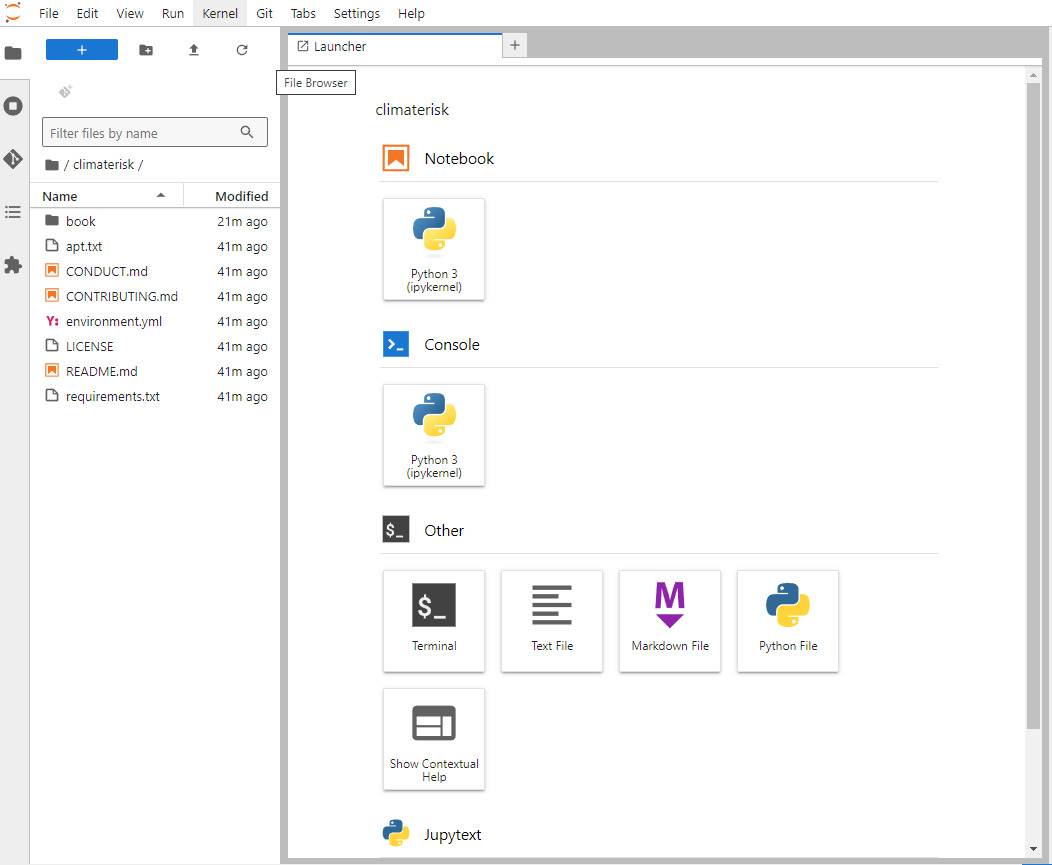Open the File Browser sidebar tab
Viewport: 1052px width, 865px height.
[x=13, y=53]
